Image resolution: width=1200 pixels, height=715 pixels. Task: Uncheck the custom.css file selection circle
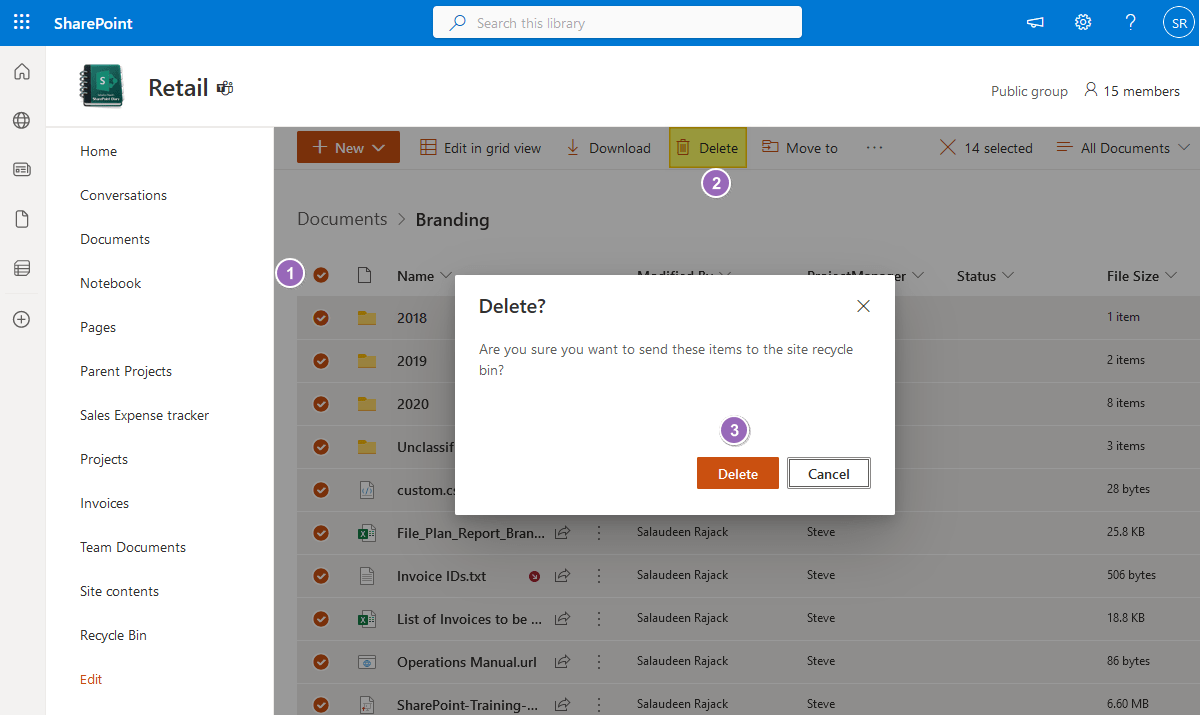click(321, 489)
